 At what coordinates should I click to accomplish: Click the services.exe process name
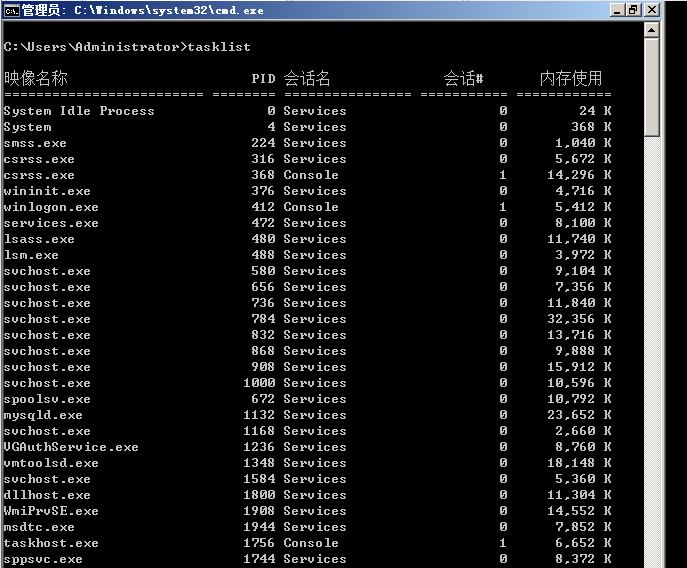point(51,223)
